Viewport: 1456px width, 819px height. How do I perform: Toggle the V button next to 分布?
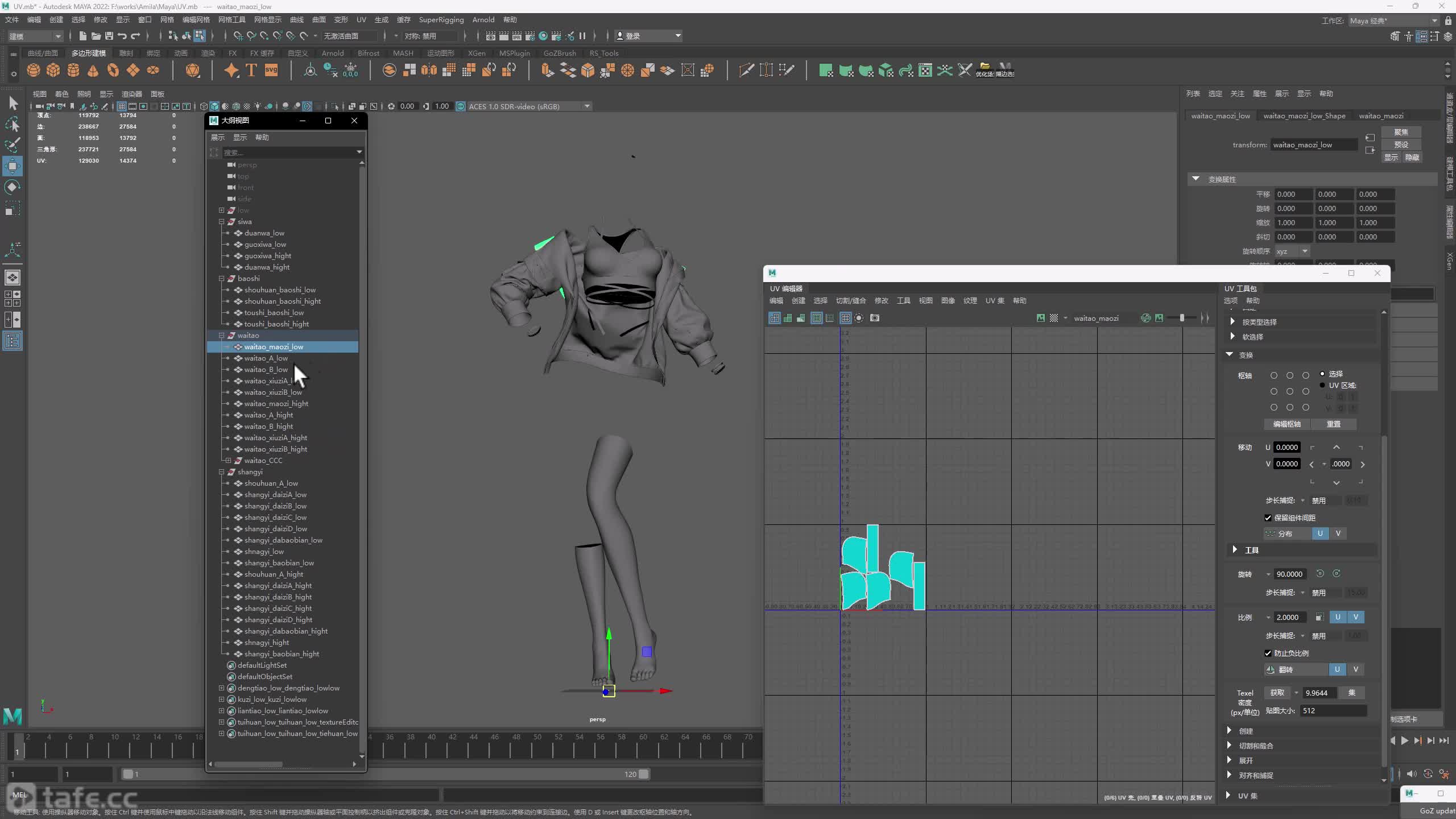tap(1338, 533)
